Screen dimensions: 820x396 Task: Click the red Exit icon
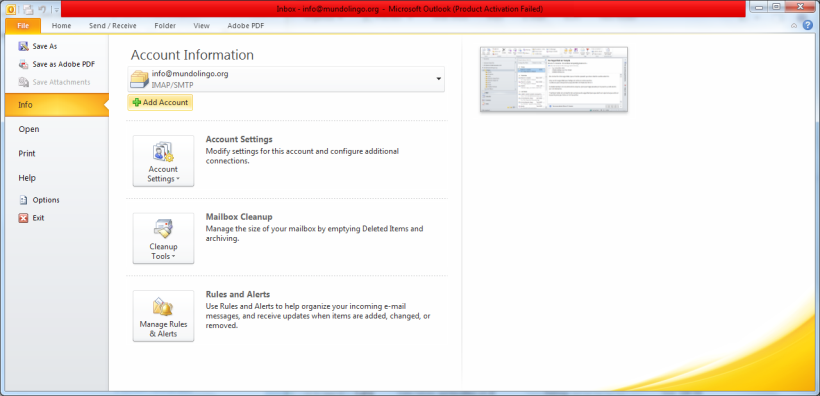click(x=24, y=218)
